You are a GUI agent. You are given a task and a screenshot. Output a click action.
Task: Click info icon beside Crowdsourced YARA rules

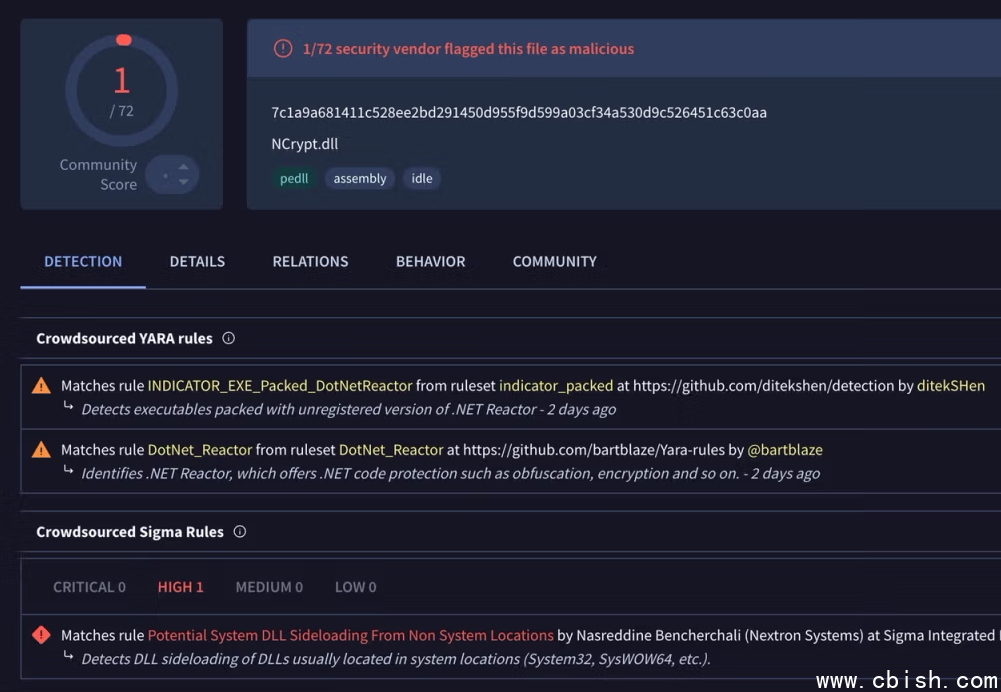click(228, 338)
